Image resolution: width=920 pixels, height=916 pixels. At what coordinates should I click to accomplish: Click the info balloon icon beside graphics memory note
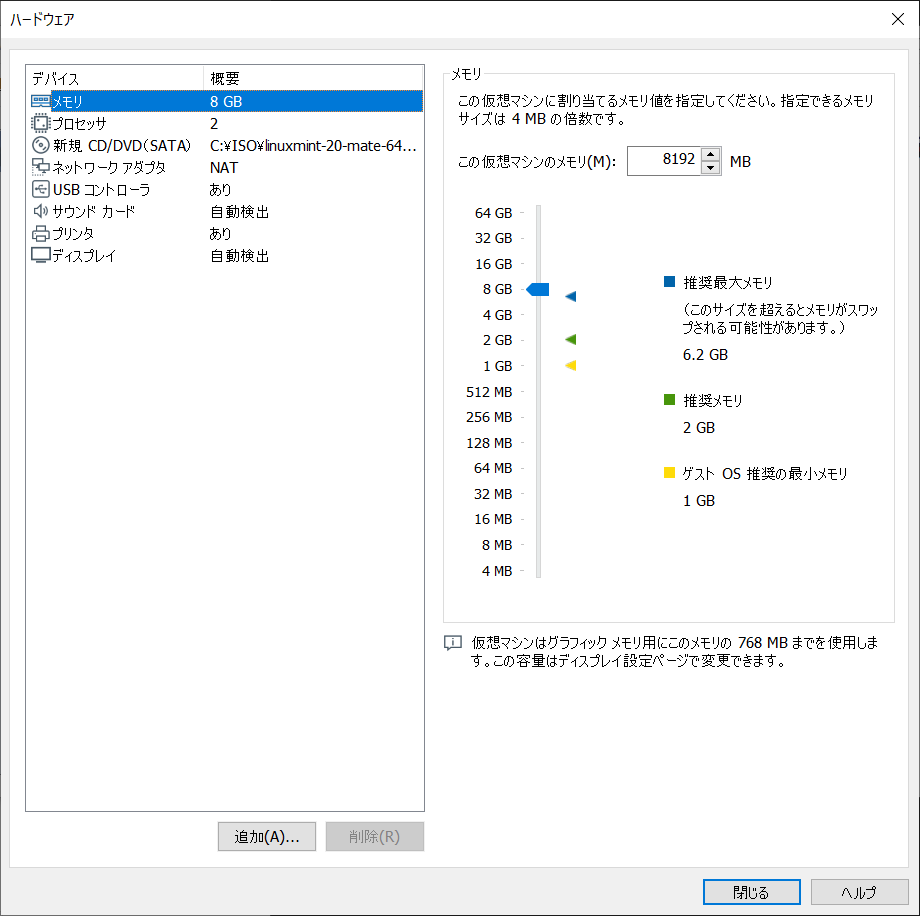point(453,643)
